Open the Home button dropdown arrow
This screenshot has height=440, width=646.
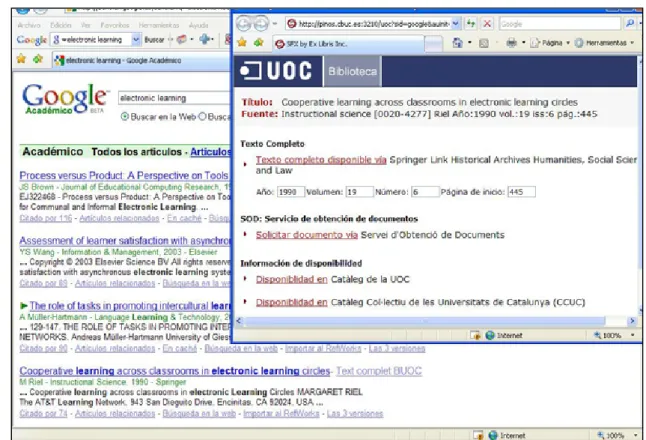coord(469,43)
